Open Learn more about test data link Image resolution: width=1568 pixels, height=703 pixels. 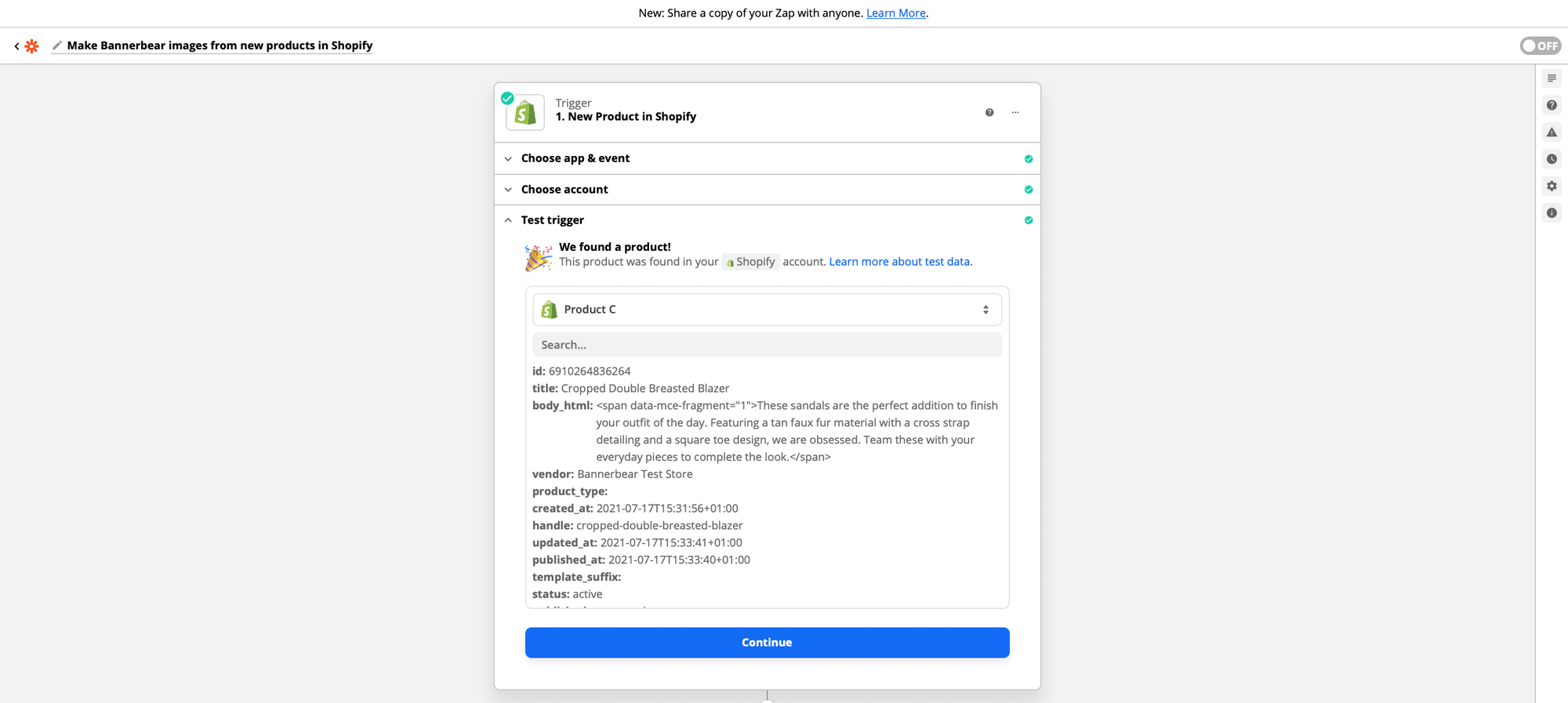tap(899, 262)
